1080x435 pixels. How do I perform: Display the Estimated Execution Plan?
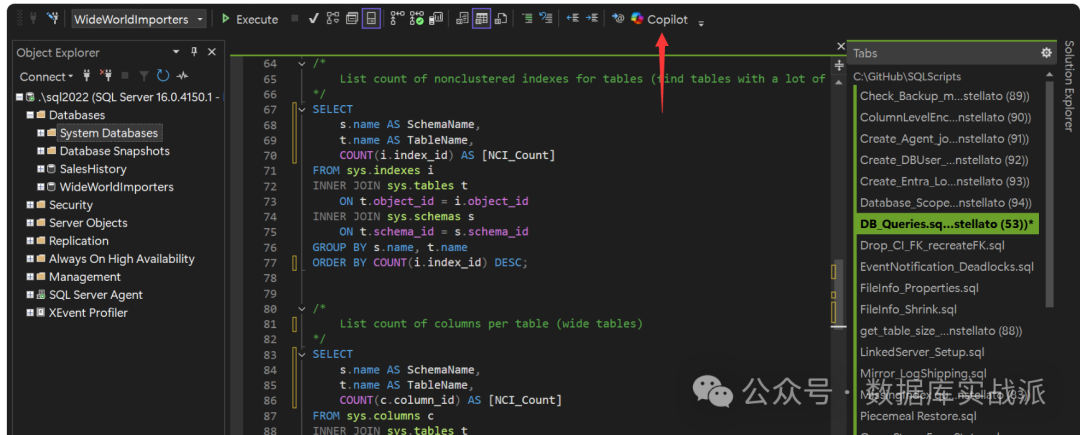(x=333, y=19)
